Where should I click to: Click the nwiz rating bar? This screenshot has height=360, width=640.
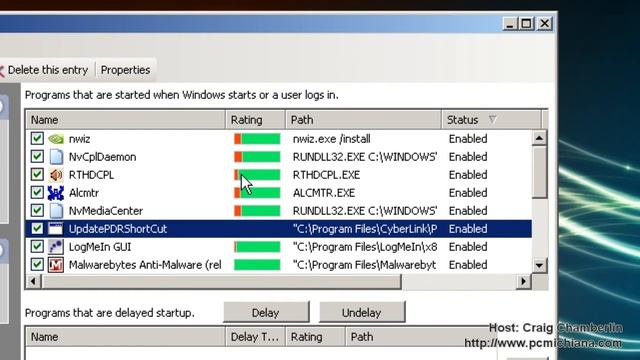[257, 139]
